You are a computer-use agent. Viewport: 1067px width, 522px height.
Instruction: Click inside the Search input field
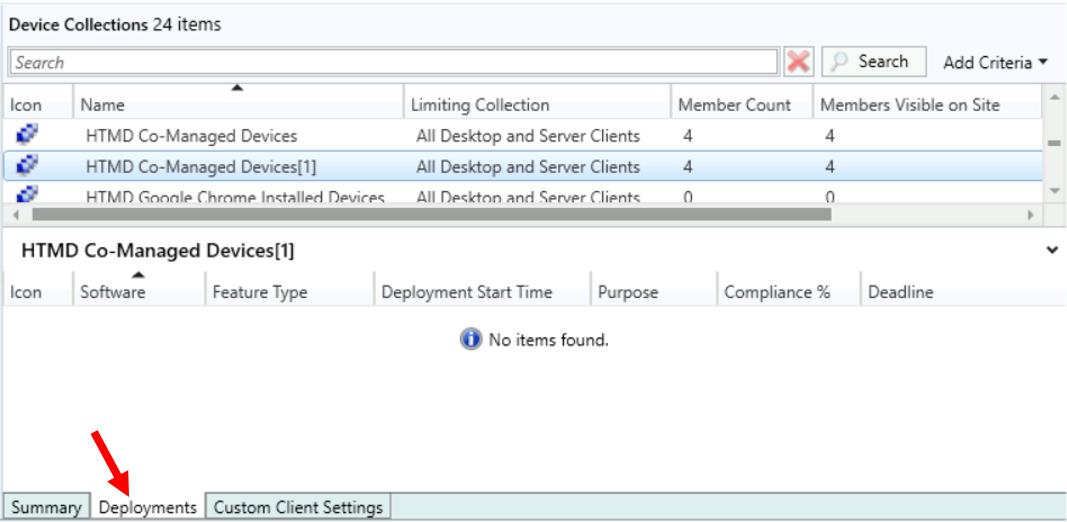pyautogui.click(x=394, y=62)
